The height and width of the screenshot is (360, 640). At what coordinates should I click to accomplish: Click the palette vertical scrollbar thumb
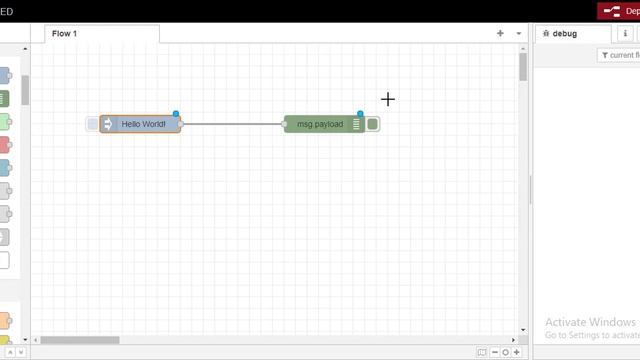click(25, 90)
